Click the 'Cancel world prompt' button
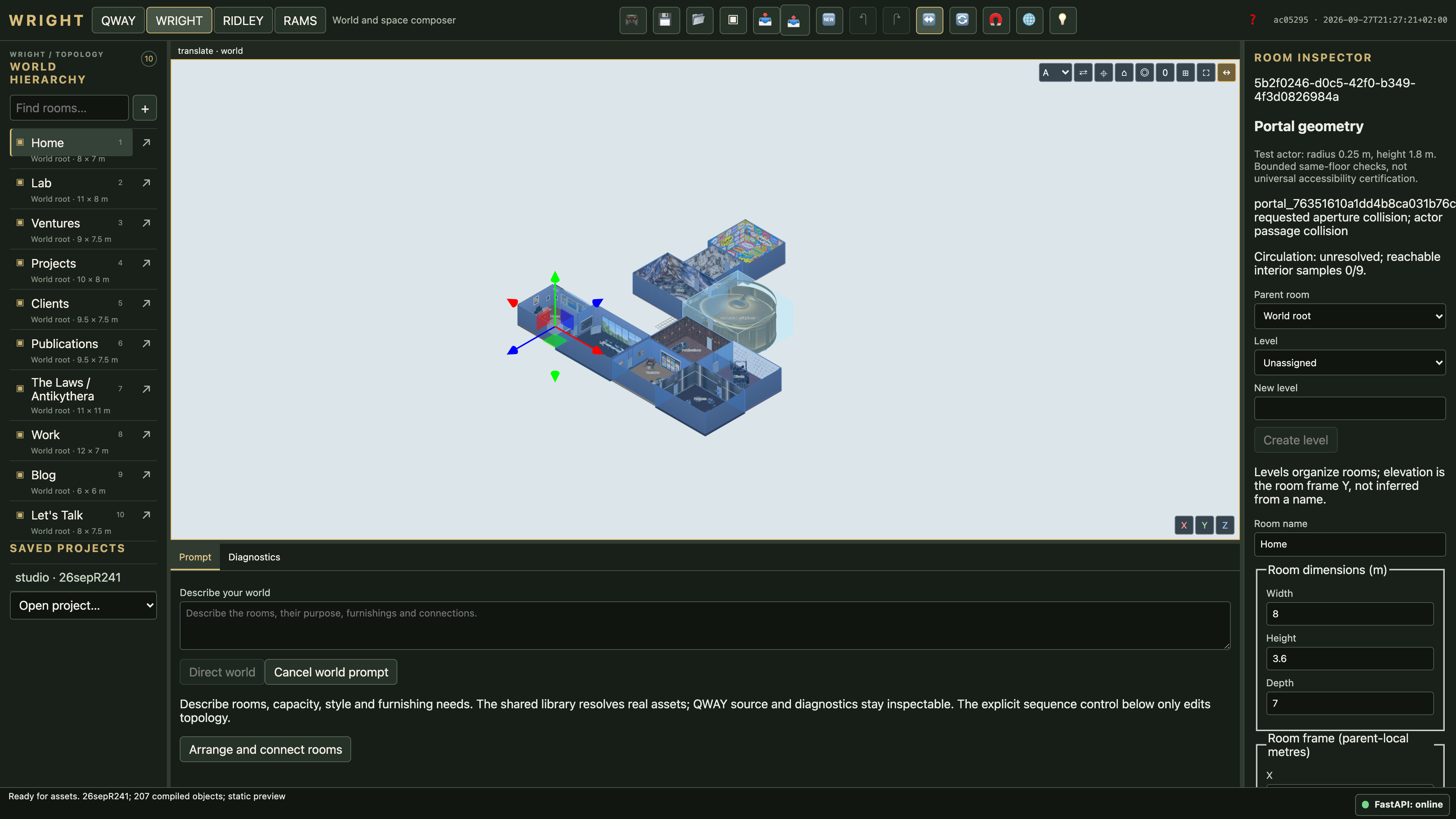This screenshot has height=819, width=1456. (331, 672)
